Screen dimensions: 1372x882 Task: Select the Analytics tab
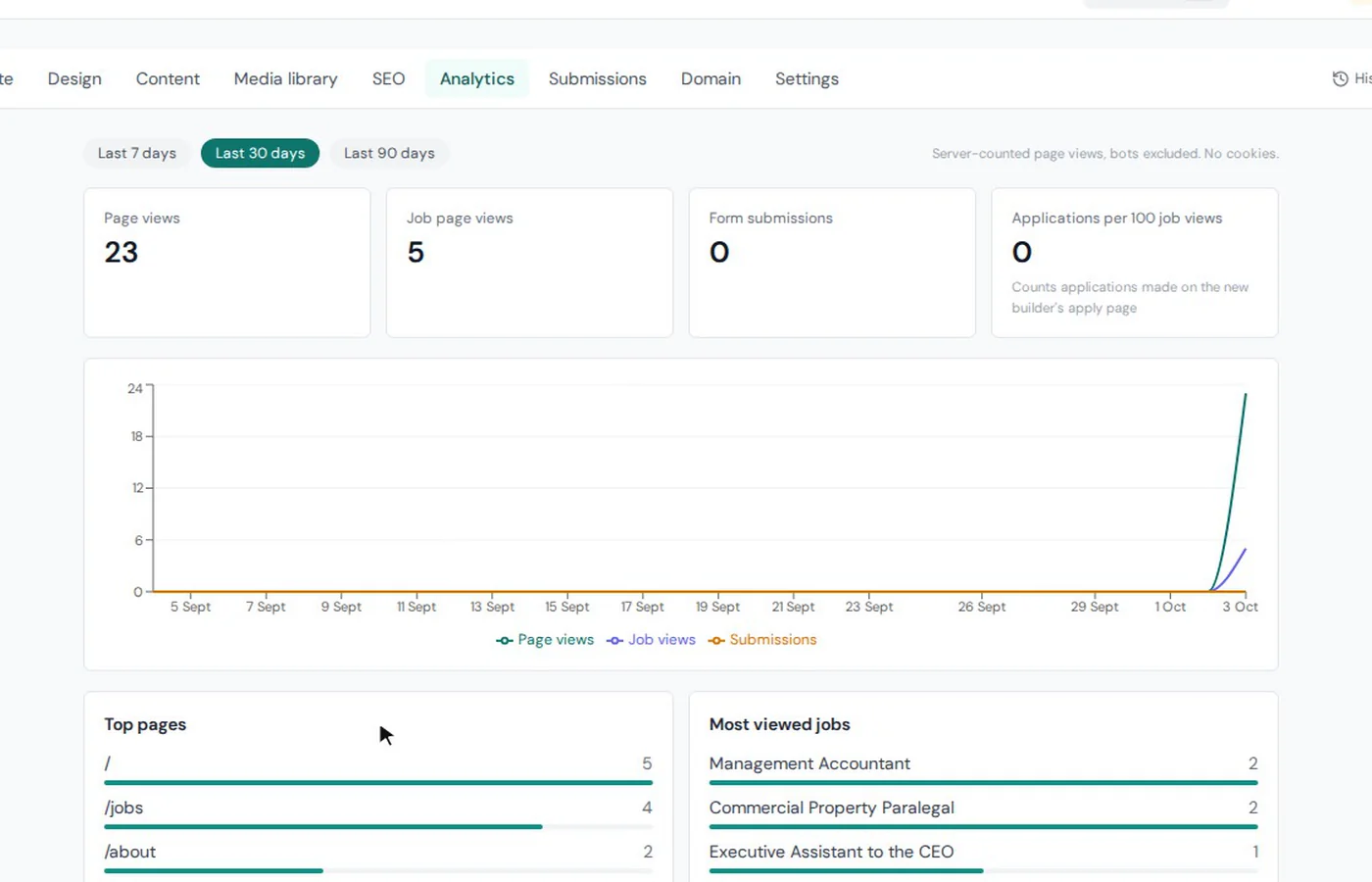[x=477, y=78]
